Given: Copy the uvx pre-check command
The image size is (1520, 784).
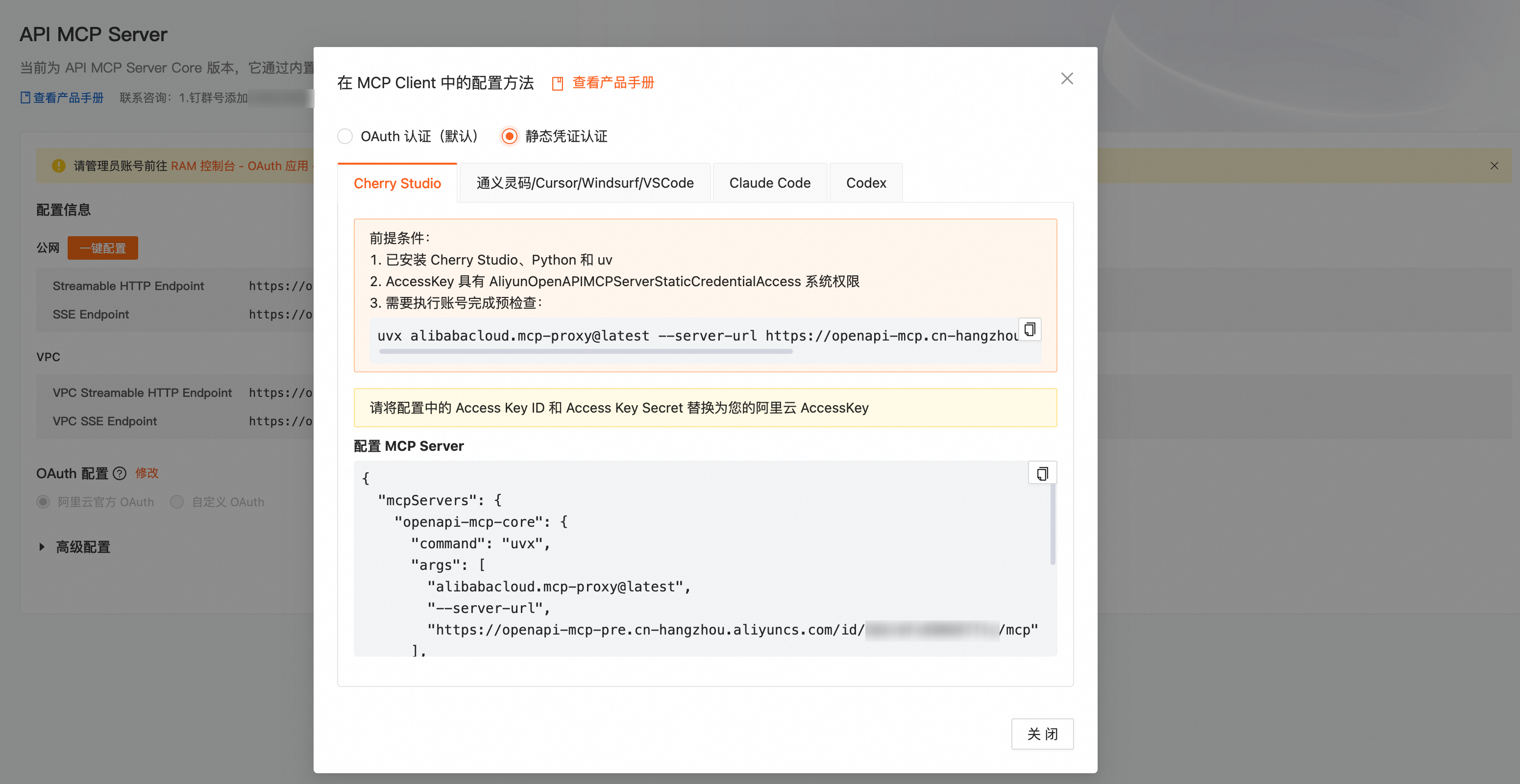Looking at the screenshot, I should click(x=1030, y=329).
